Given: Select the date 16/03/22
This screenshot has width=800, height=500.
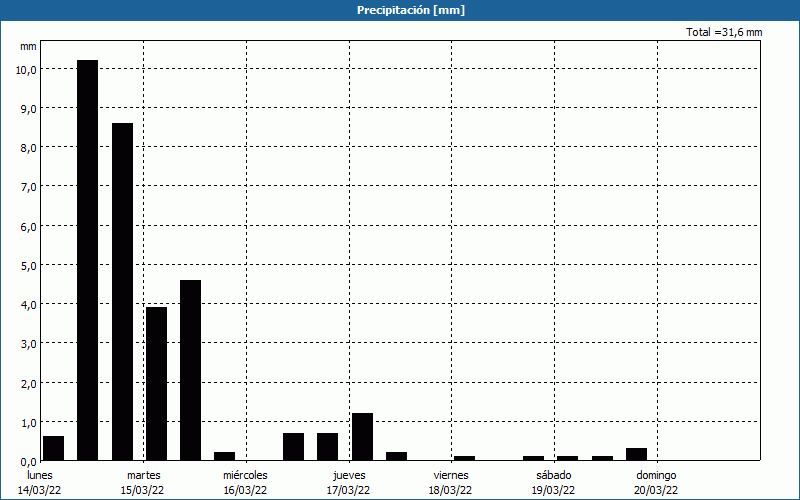Looking at the screenshot, I should (x=245, y=490).
